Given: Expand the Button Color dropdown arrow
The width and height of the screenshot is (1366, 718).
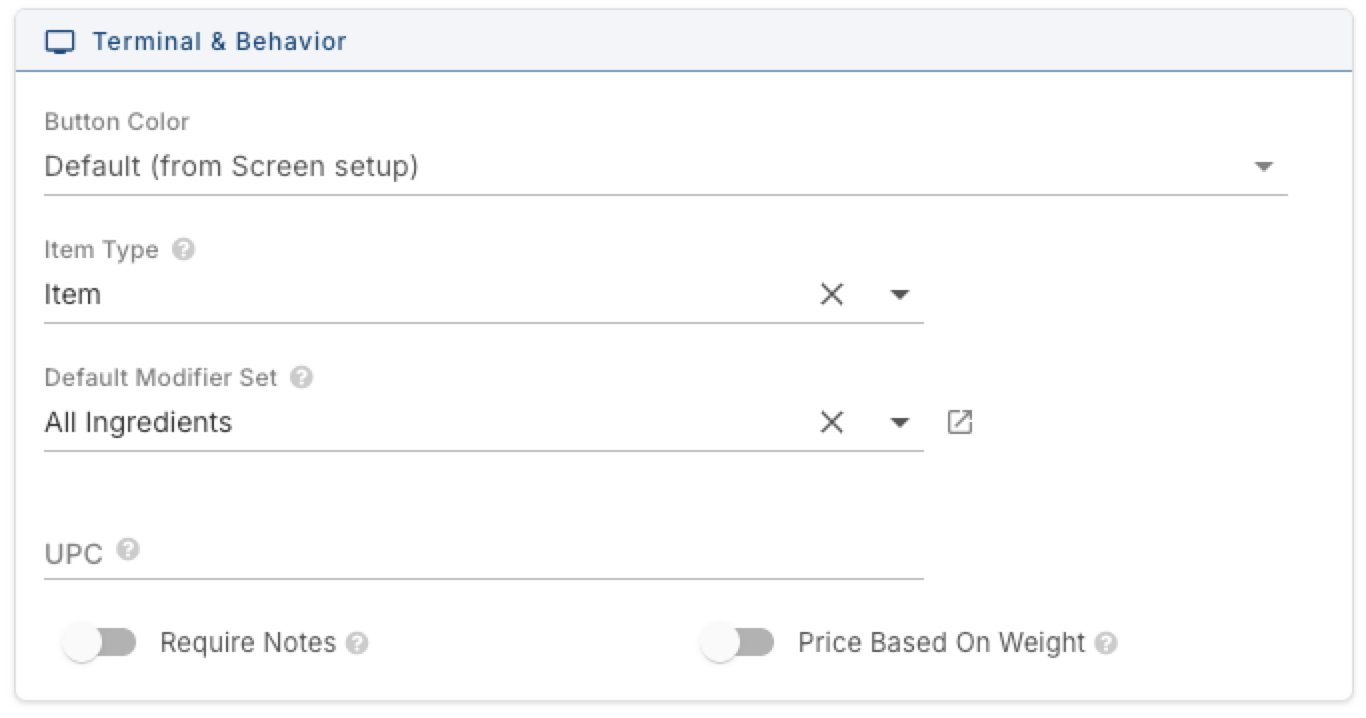Looking at the screenshot, I should pos(1264,166).
